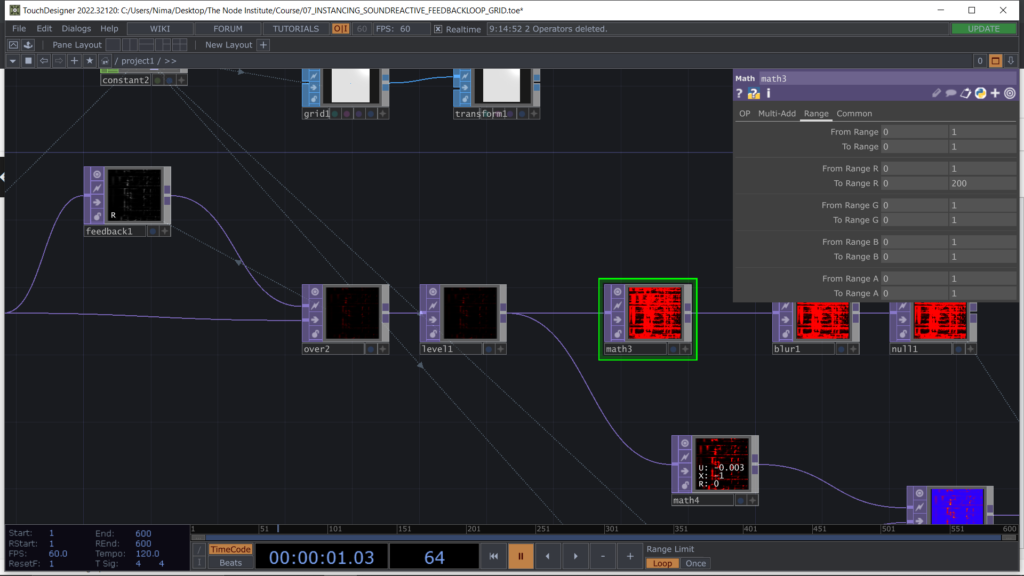Expand the plus on level1 node
The image size is (1024, 576).
point(501,349)
